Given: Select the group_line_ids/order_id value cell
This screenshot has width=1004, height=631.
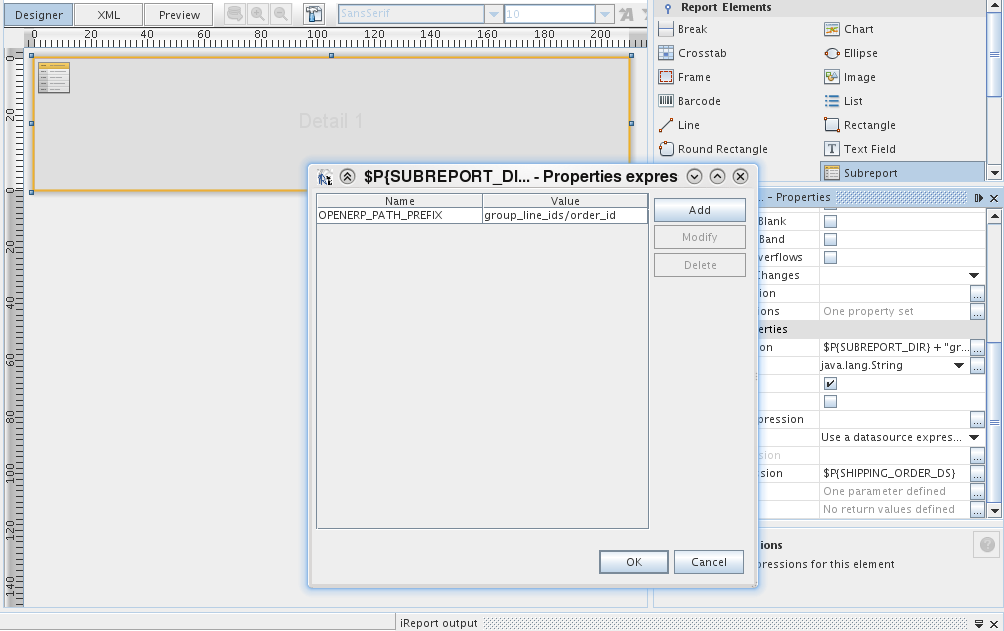Looking at the screenshot, I should pyautogui.click(x=565, y=215).
